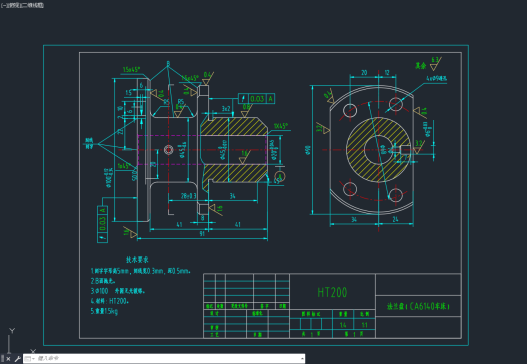
Task: Open command line customization wrench
Action: [x=17, y=359]
